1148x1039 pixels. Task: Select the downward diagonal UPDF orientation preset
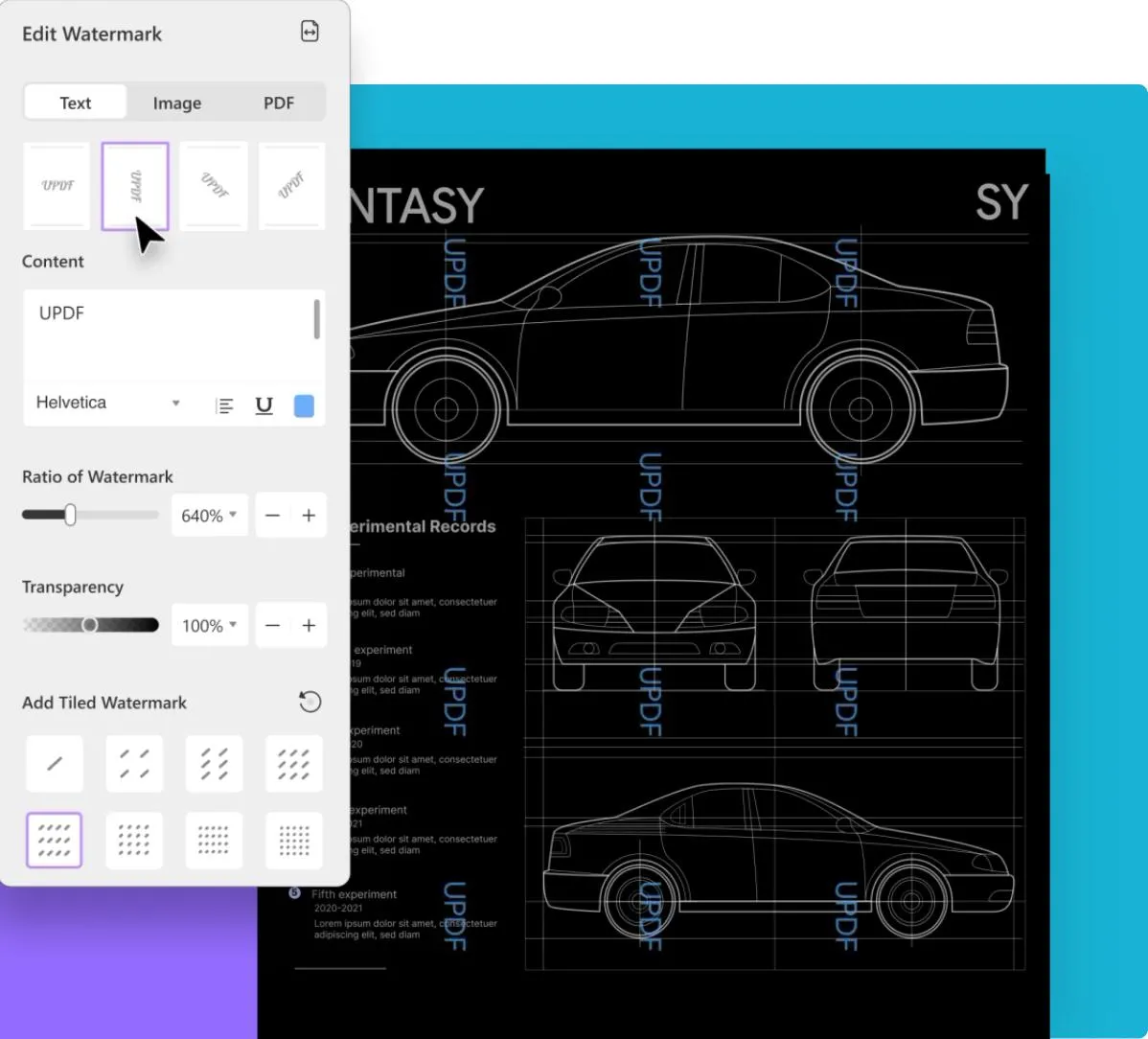[x=214, y=186]
